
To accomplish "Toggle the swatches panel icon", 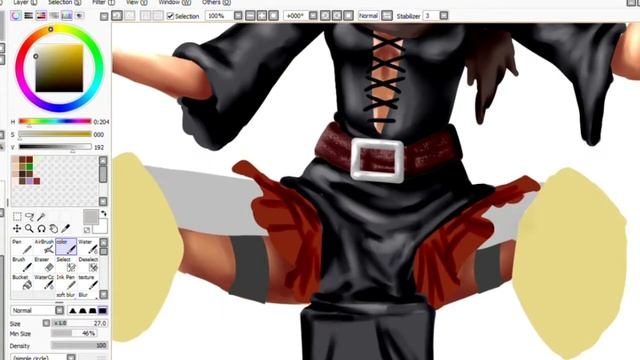I will tap(67, 16).
